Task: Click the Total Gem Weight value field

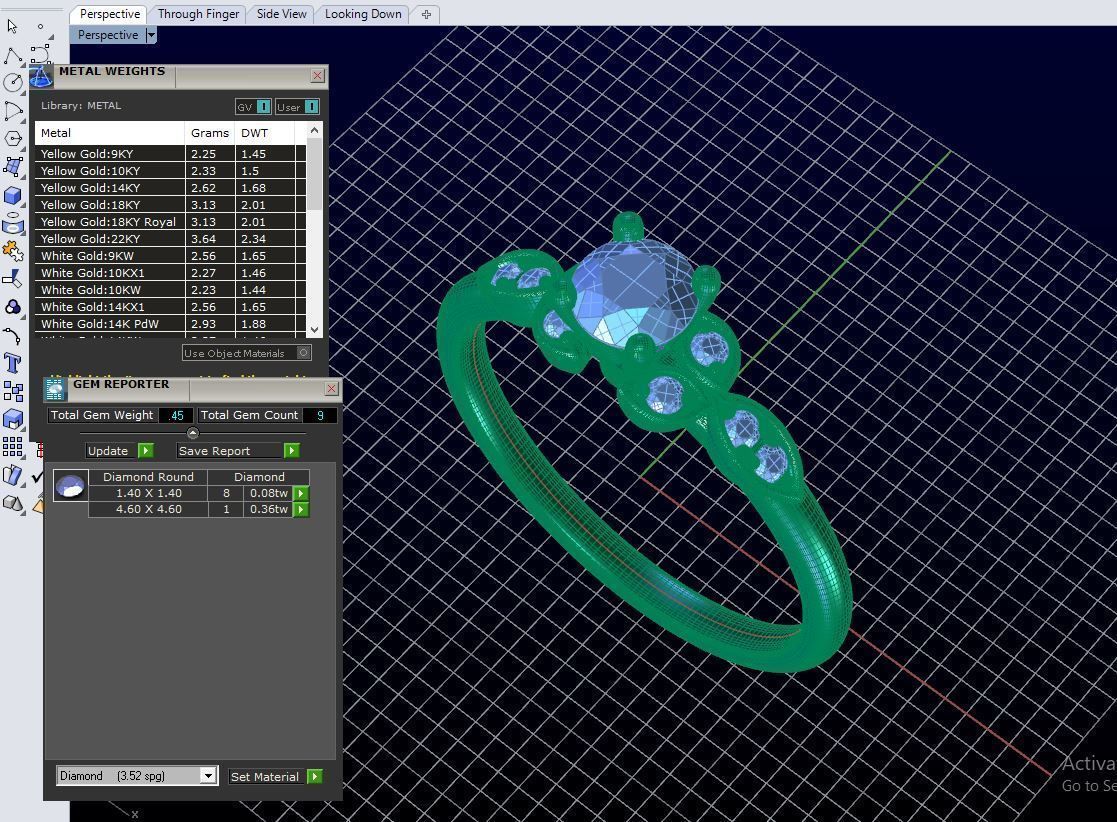Action: [x=176, y=415]
